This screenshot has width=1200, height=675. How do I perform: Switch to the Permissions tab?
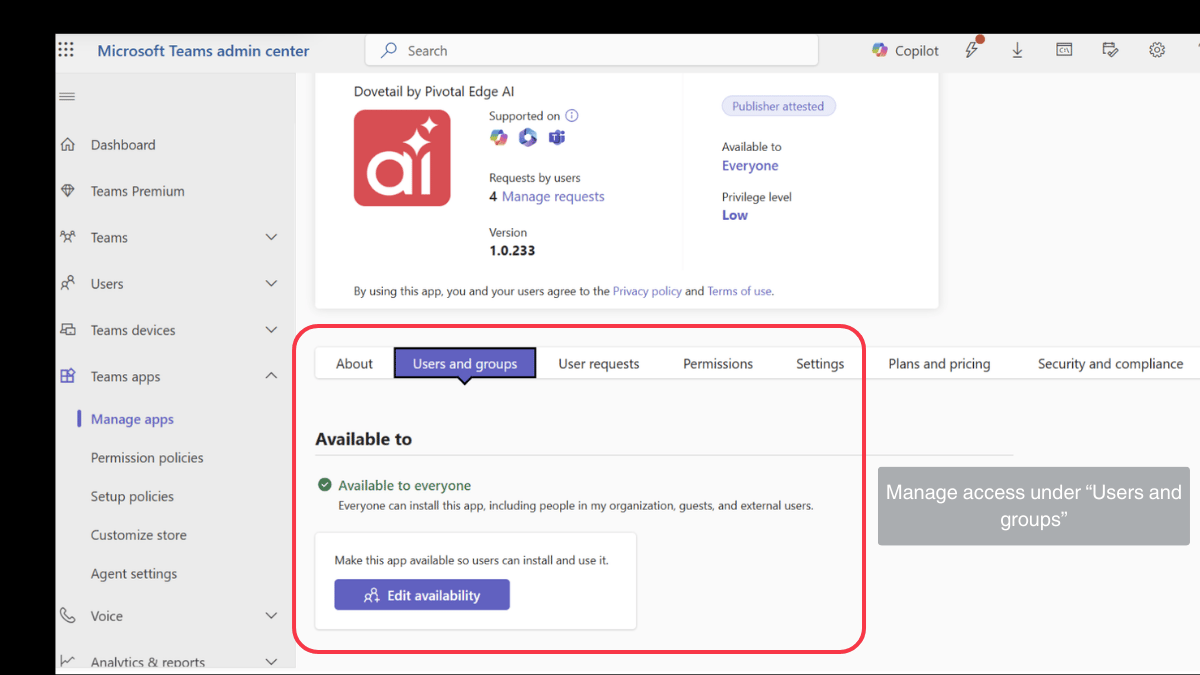(717, 364)
